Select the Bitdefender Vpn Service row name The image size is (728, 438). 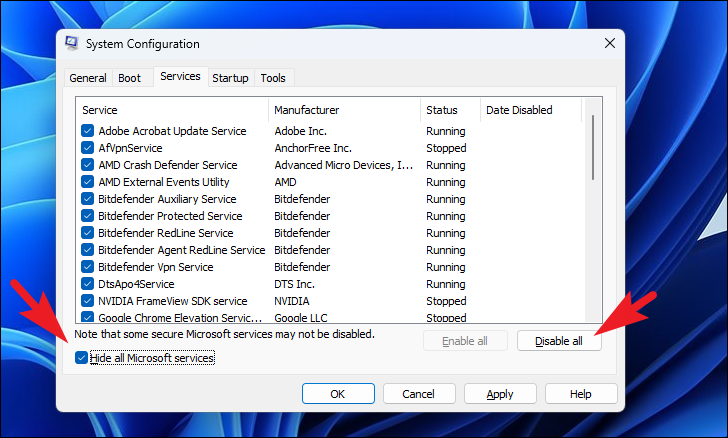pyautogui.click(x=156, y=267)
